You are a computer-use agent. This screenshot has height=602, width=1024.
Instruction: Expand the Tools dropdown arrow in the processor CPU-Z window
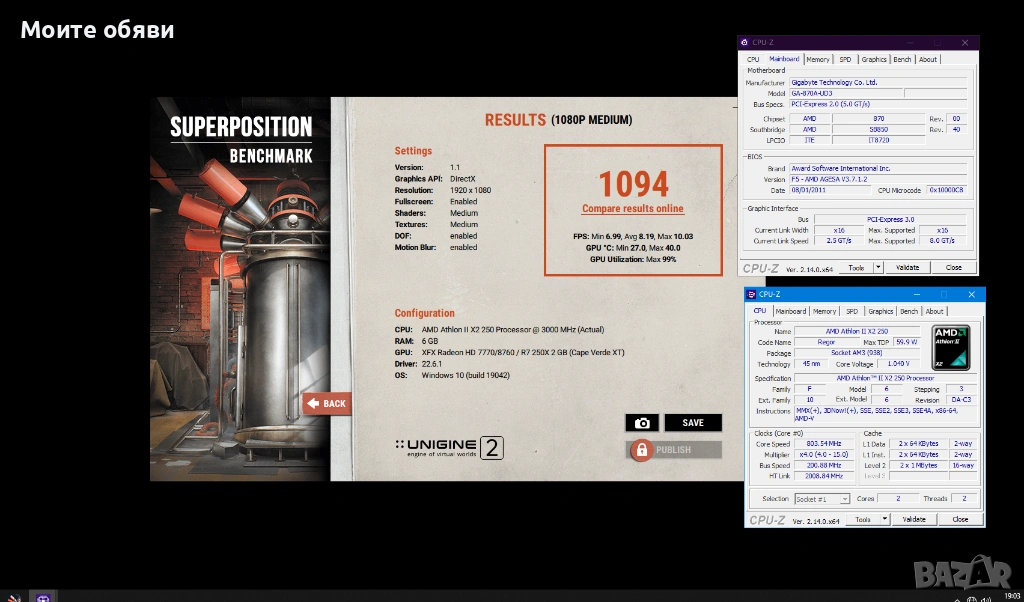pyautogui.click(x=884, y=519)
